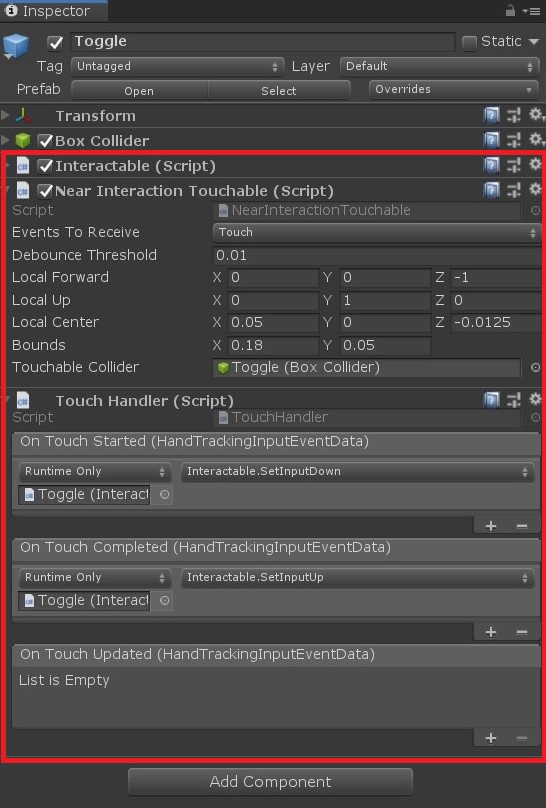The width and height of the screenshot is (546, 808).
Task: Enable the Static checkbox
Action: click(469, 42)
